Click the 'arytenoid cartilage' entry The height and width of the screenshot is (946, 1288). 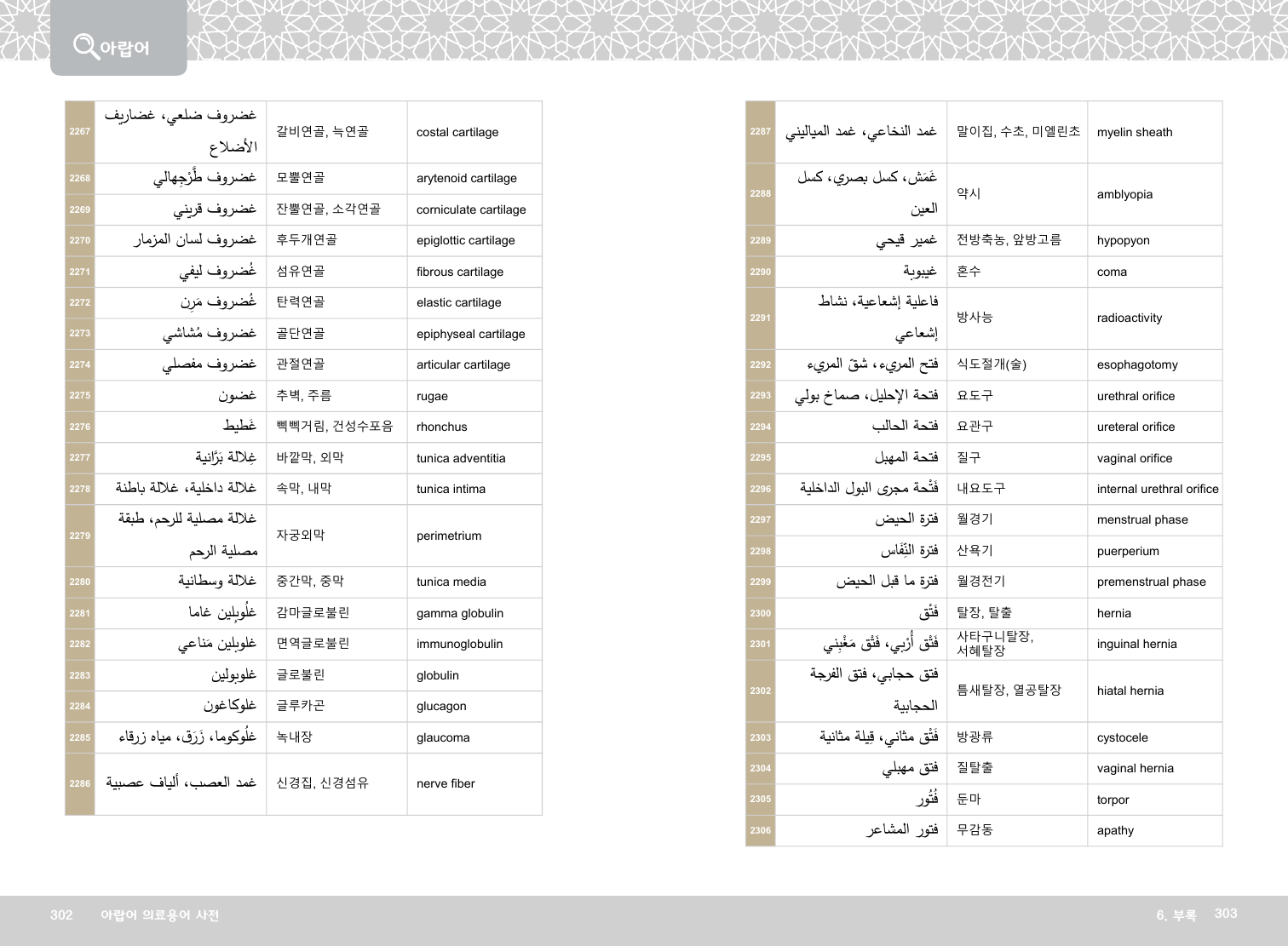coord(466,179)
